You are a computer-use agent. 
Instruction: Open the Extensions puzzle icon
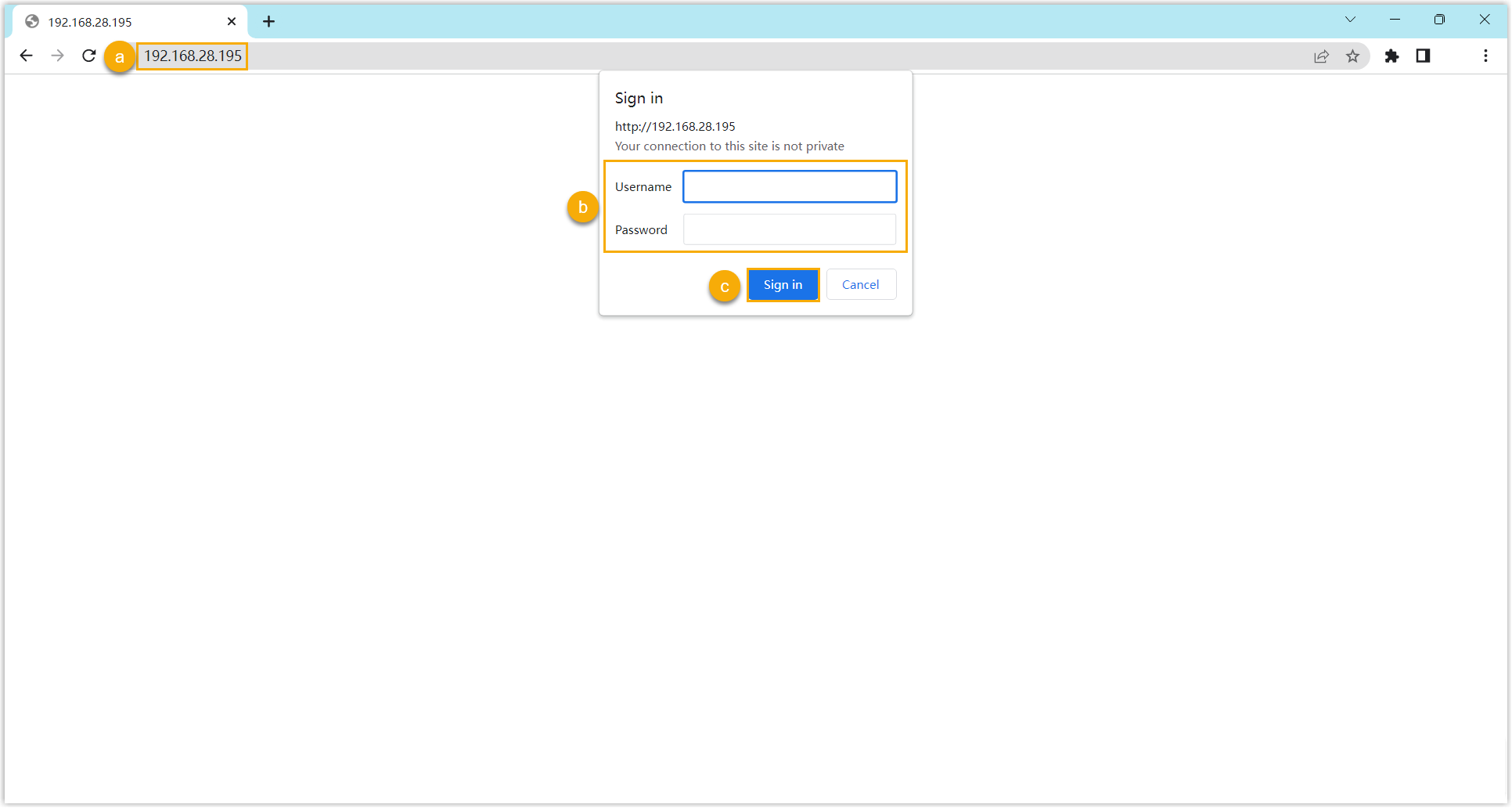click(1391, 56)
